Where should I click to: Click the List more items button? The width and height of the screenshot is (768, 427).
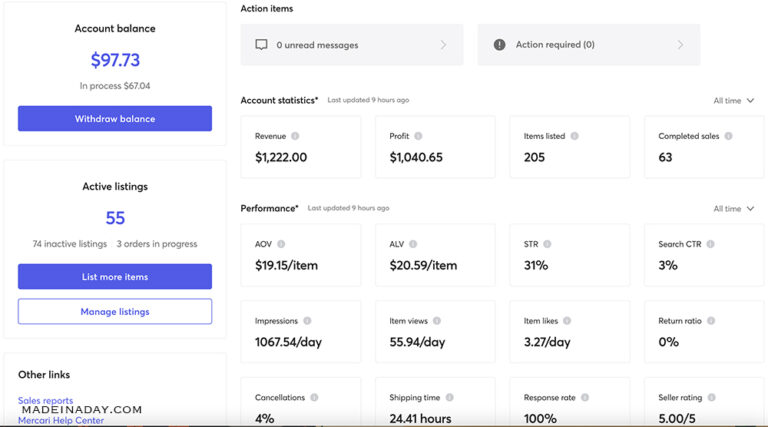(x=115, y=277)
